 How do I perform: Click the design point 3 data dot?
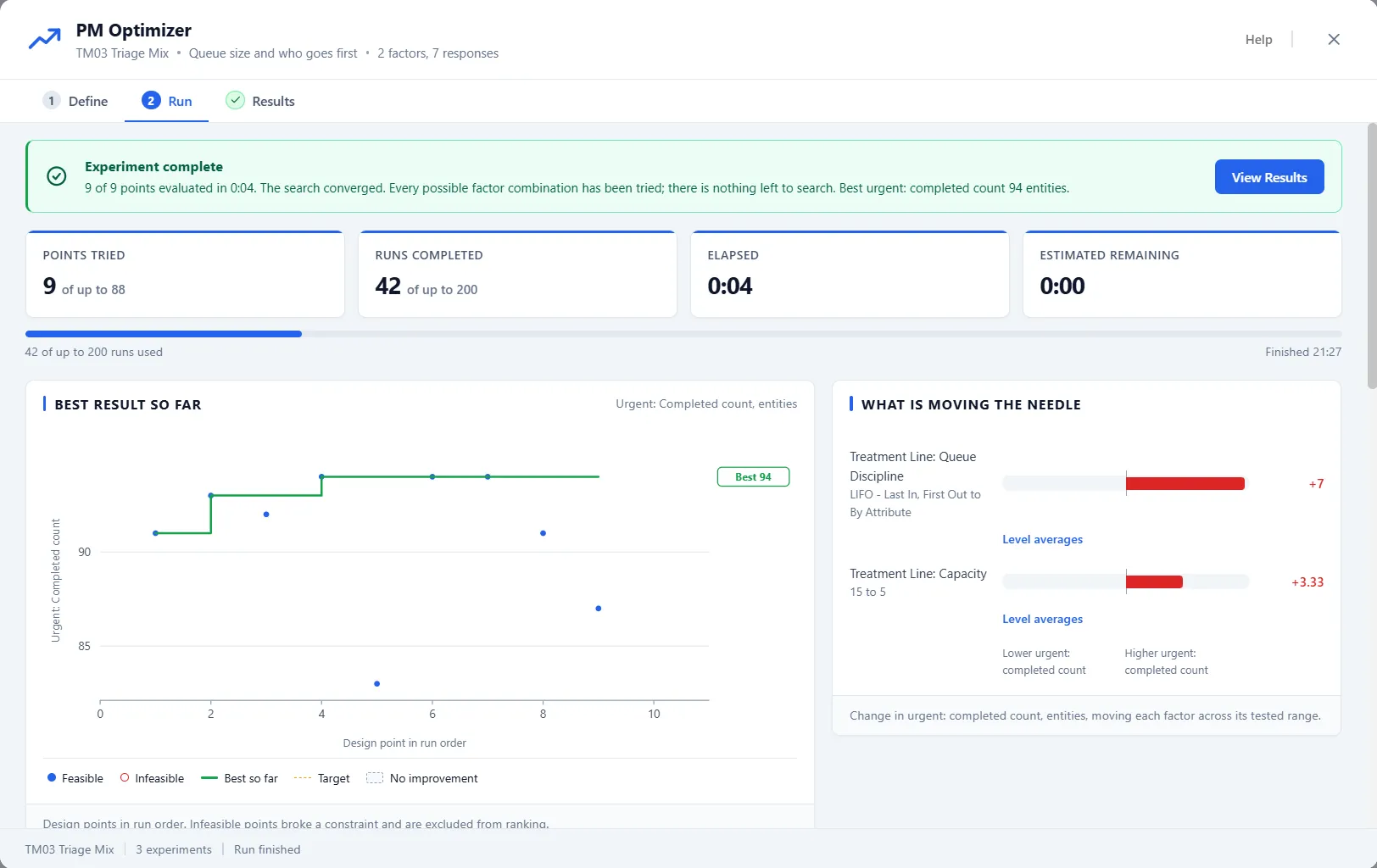click(266, 515)
